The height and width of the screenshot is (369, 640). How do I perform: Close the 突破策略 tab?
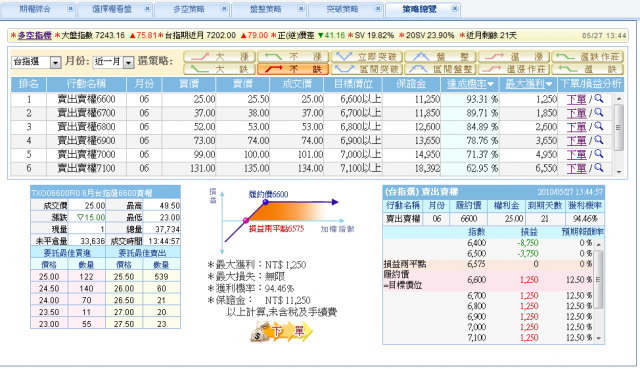pyautogui.click(x=378, y=9)
